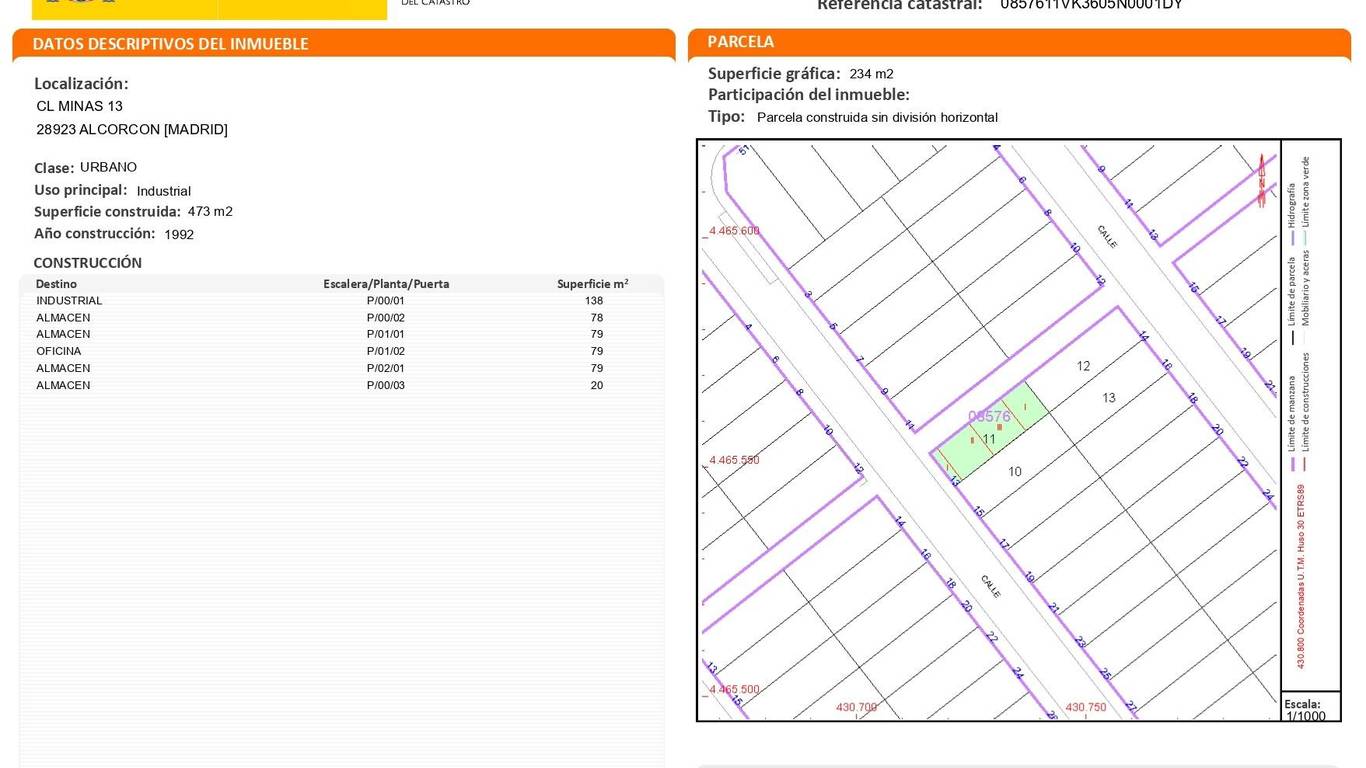Click the 'Superficie gráfica:' label

click(774, 73)
